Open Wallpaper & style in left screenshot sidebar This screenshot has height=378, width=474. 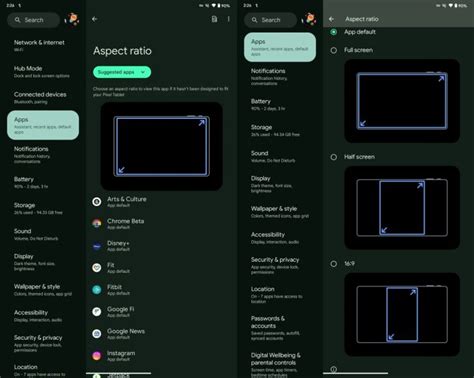43,290
